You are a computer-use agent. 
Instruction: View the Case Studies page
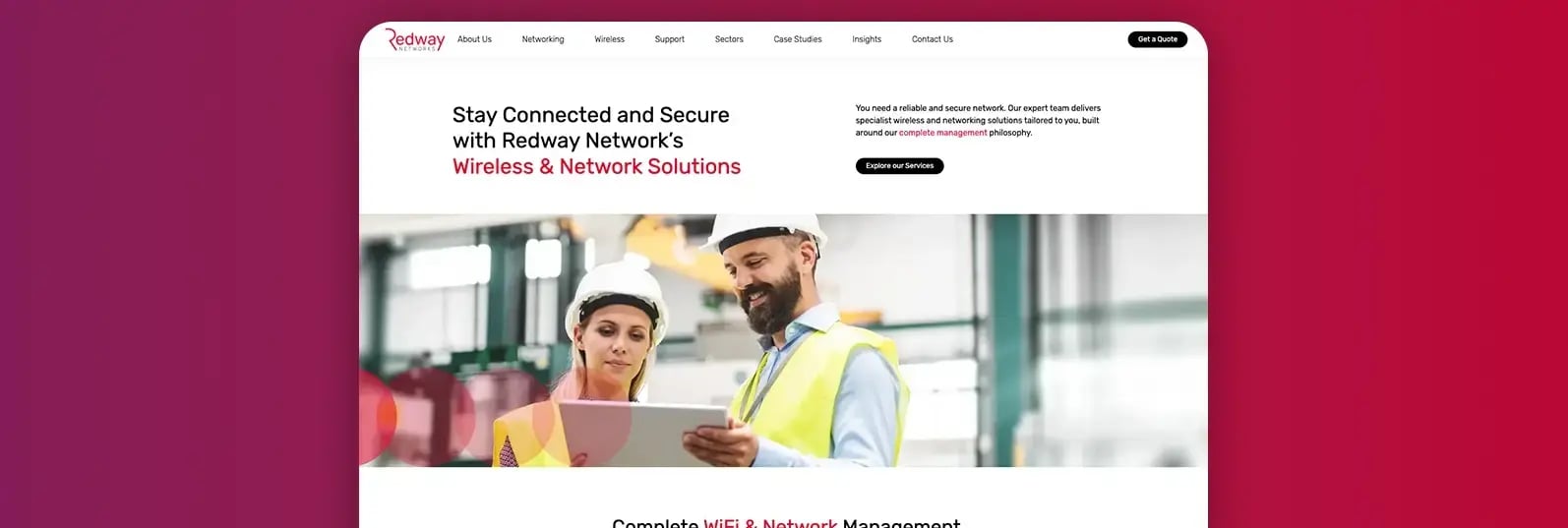pyautogui.click(x=798, y=39)
